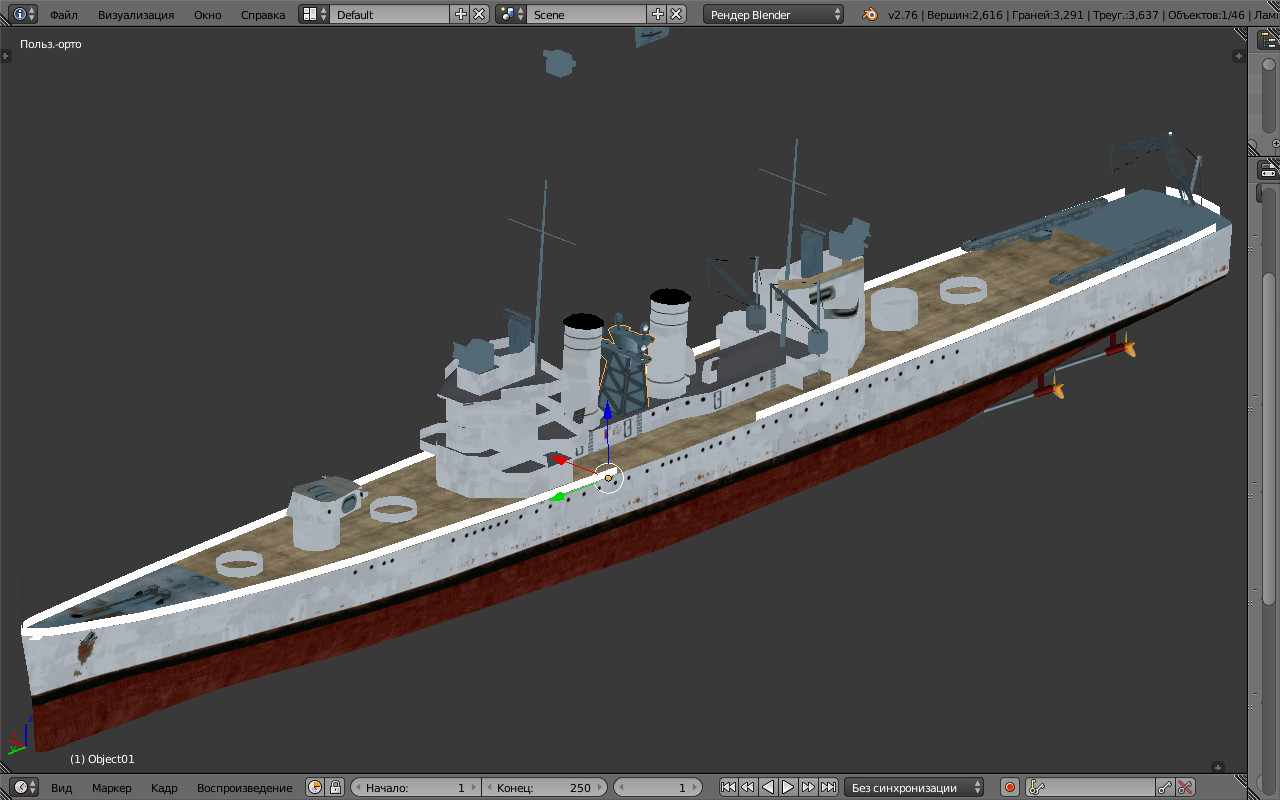Open the Outliner editor type icon
This screenshot has width=1280, height=800.
click(x=1267, y=39)
